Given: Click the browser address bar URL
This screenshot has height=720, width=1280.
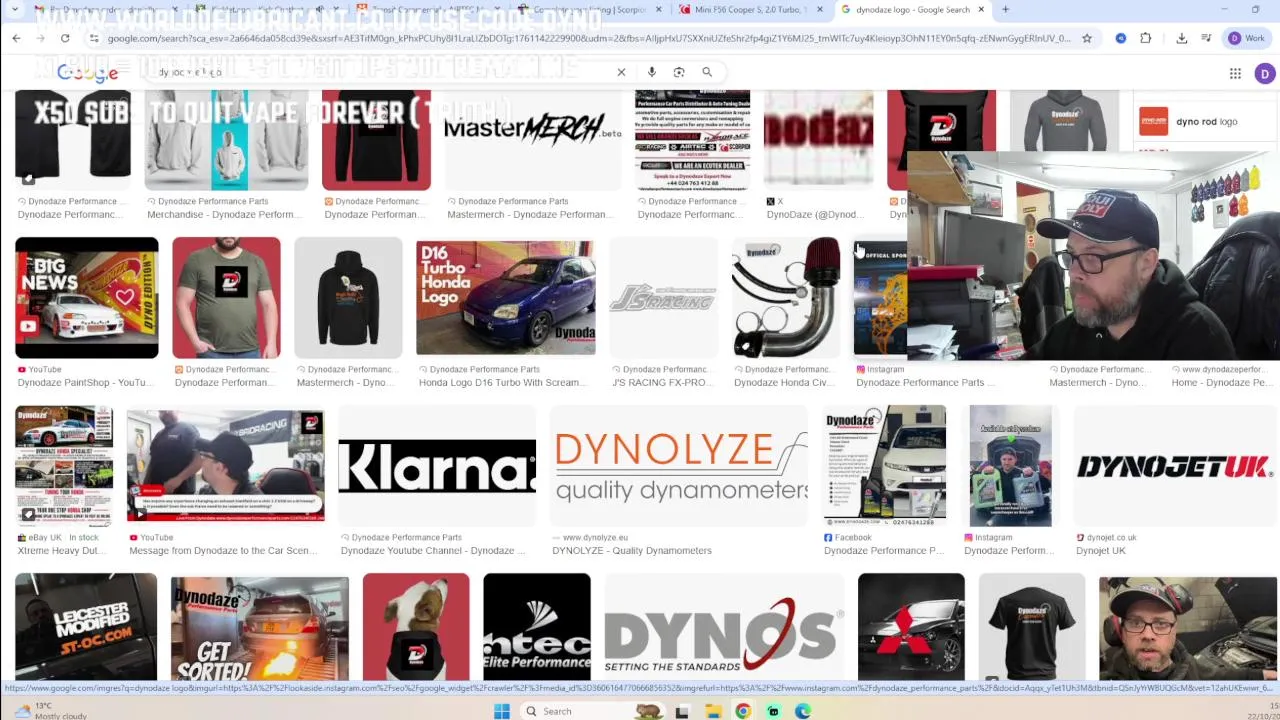Looking at the screenshot, I should [588, 38].
